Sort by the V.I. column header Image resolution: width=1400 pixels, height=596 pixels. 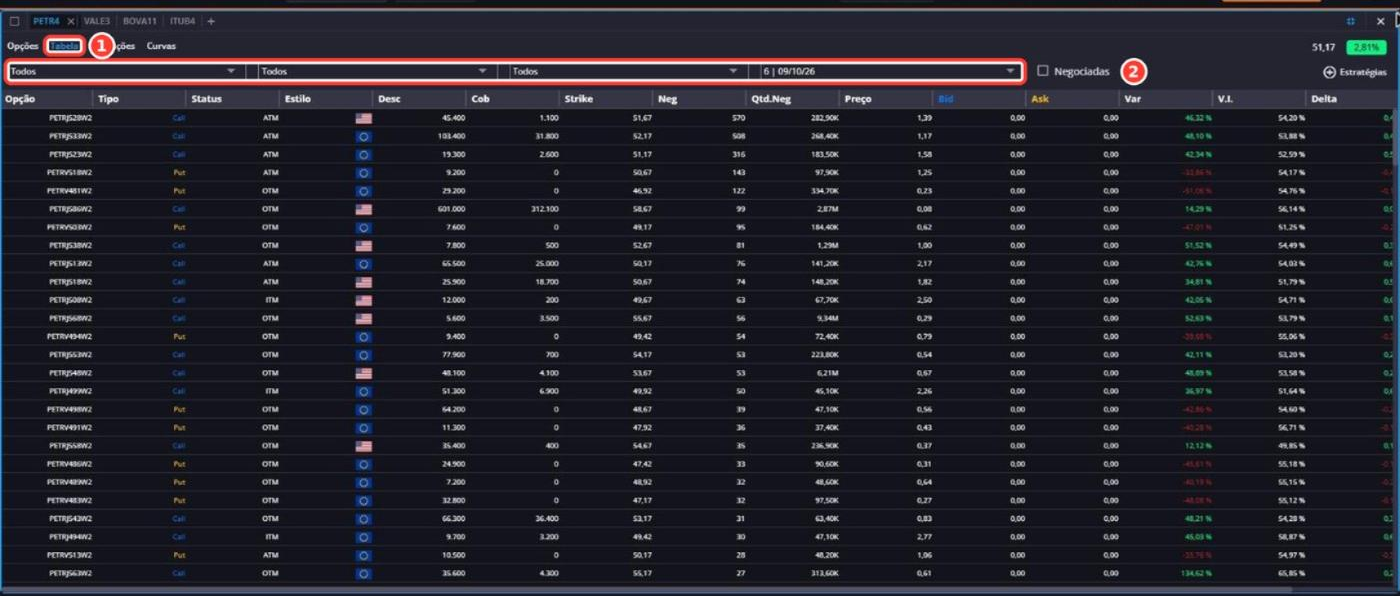(1226, 99)
